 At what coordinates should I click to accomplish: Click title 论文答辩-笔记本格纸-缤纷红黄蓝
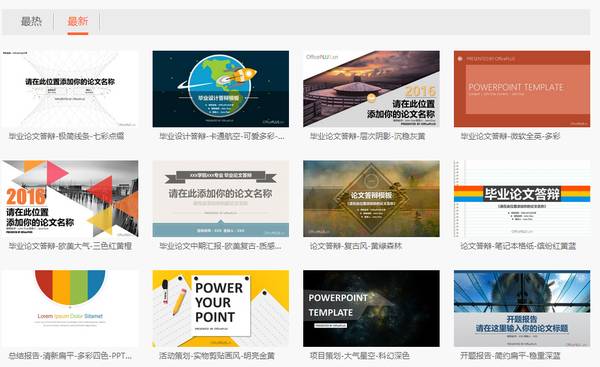pyautogui.click(x=518, y=246)
